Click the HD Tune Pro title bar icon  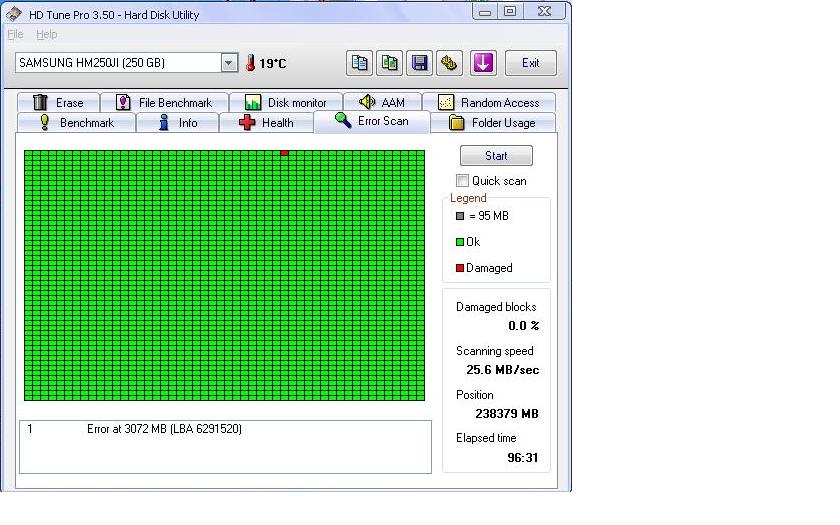pyautogui.click(x=14, y=14)
